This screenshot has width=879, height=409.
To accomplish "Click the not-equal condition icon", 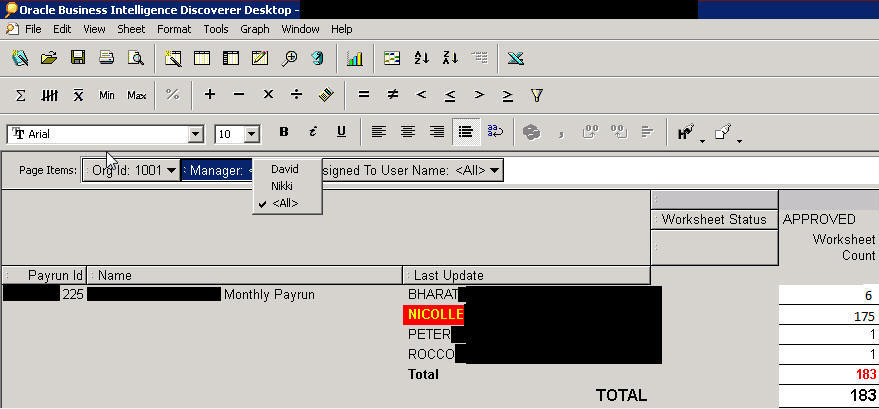I will pos(393,95).
